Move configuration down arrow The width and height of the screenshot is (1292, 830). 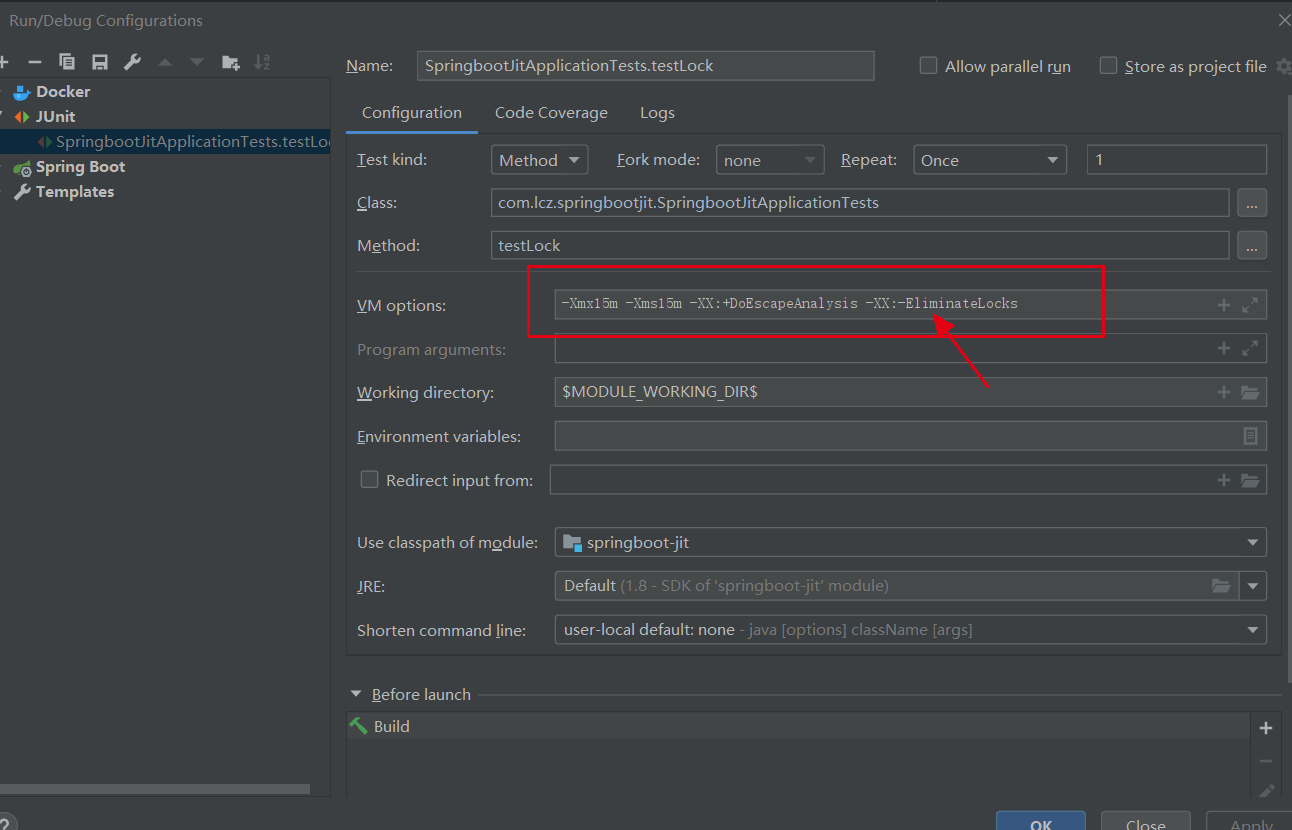click(x=197, y=62)
